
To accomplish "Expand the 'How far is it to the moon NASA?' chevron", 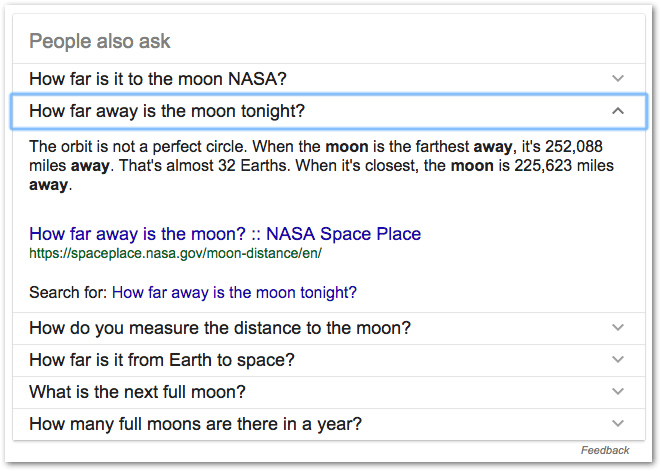I will 618,78.
